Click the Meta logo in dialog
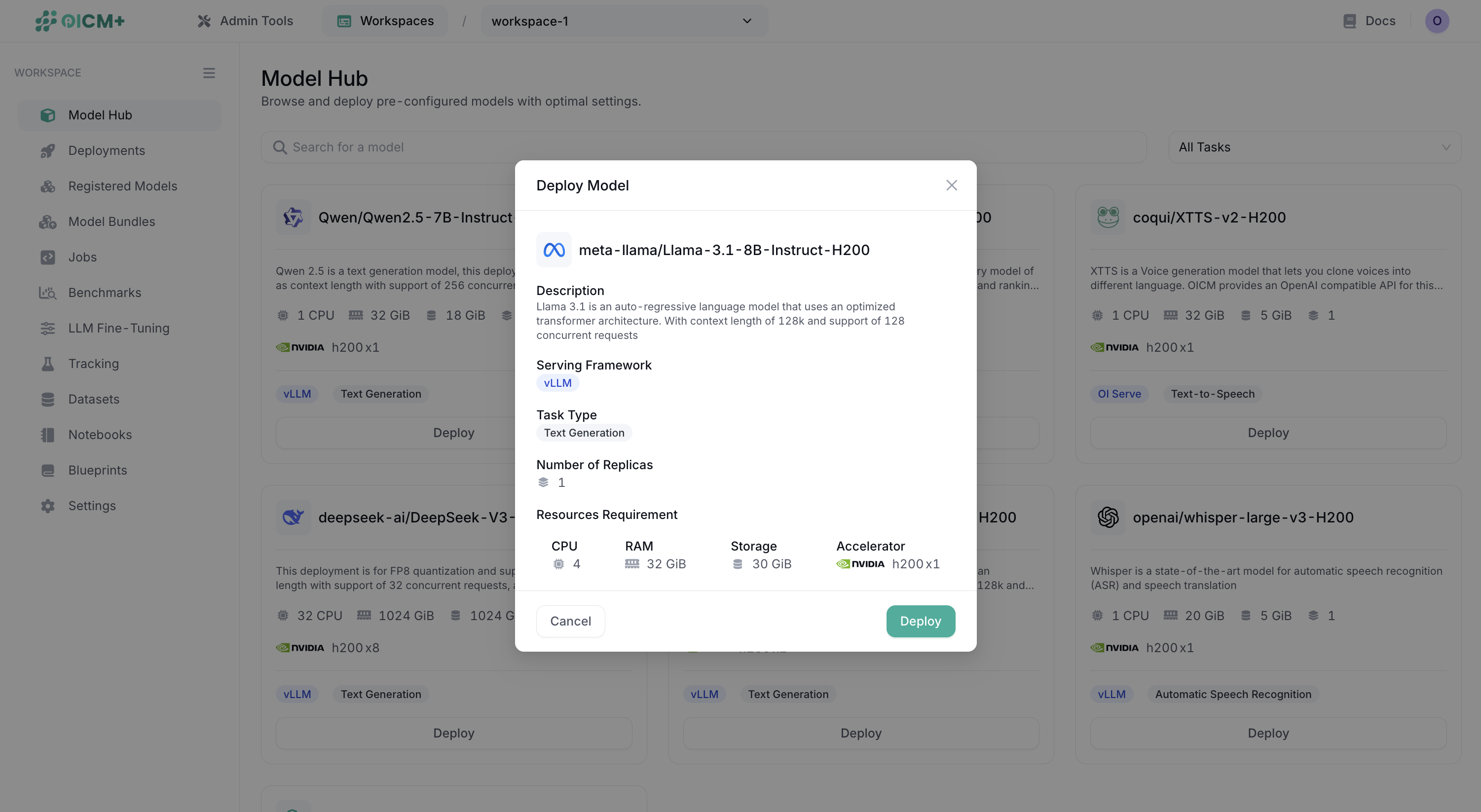Viewport: 1481px width, 812px height. [554, 250]
